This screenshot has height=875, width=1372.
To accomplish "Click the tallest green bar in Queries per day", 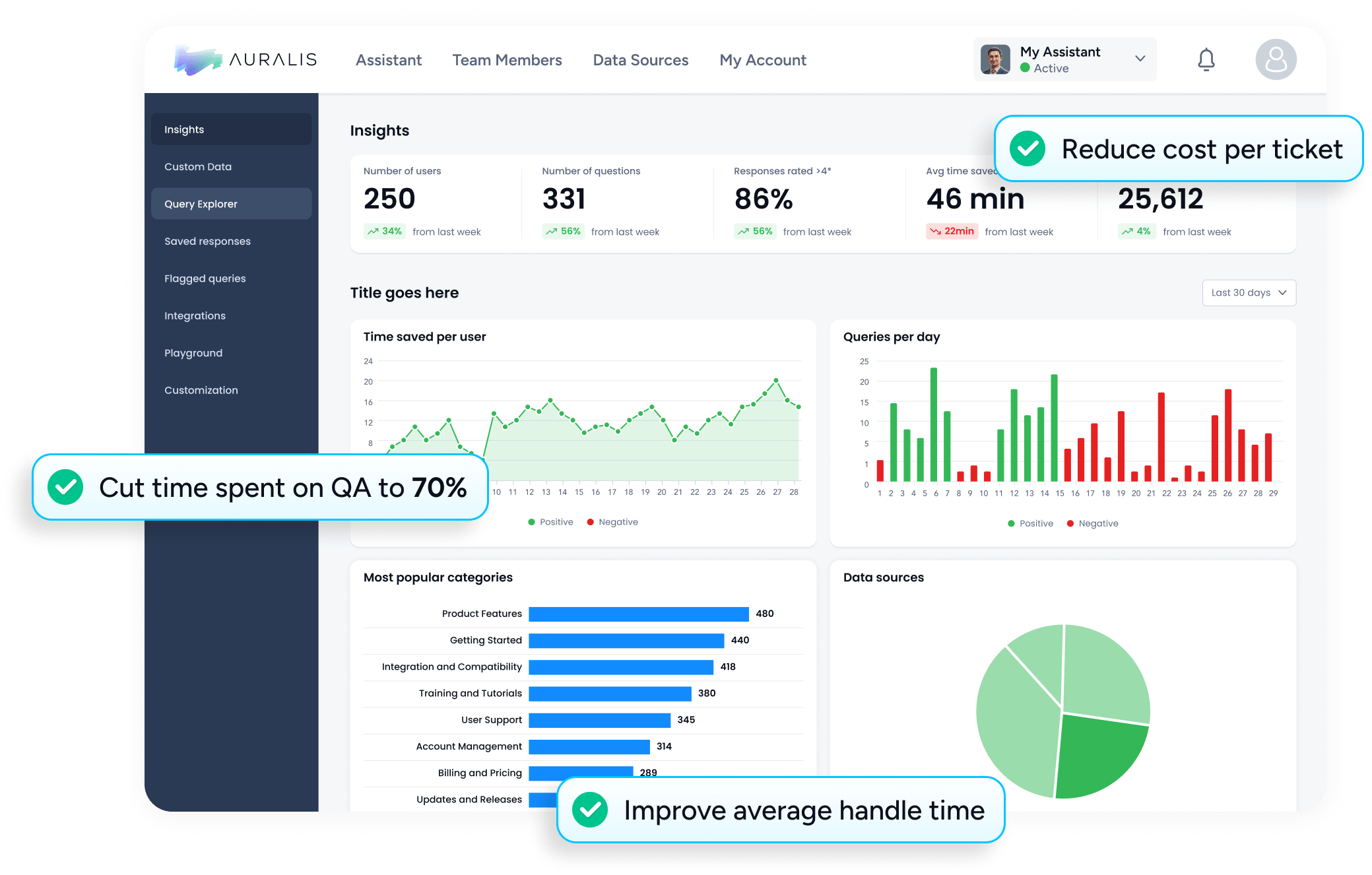I will pos(934,424).
